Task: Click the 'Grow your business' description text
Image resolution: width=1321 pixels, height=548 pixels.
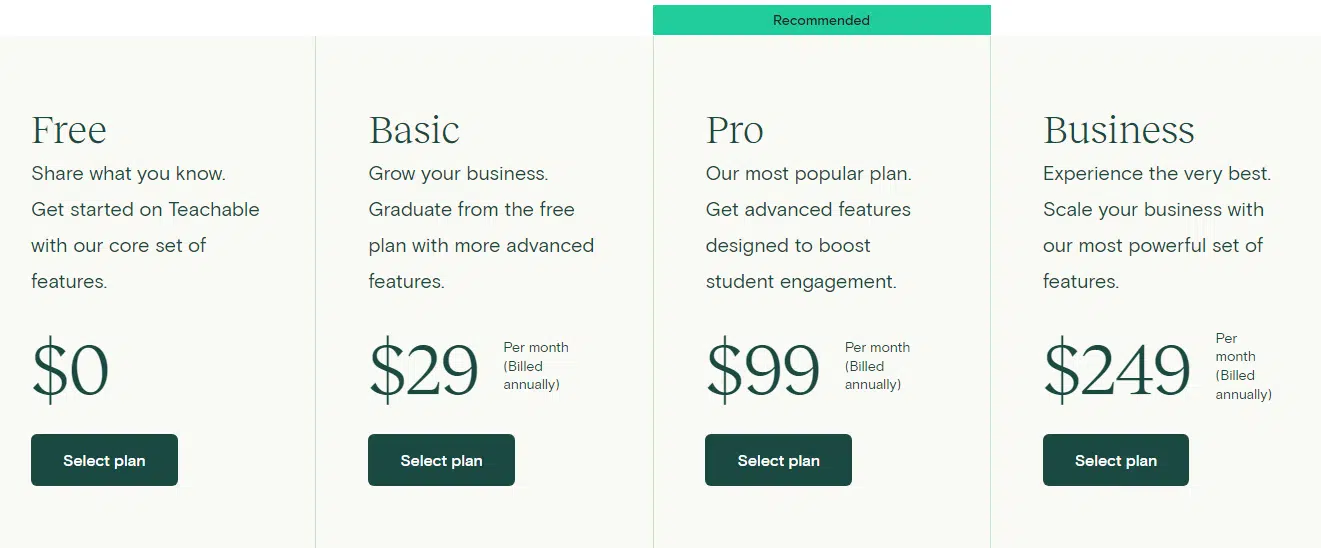Action: (458, 173)
